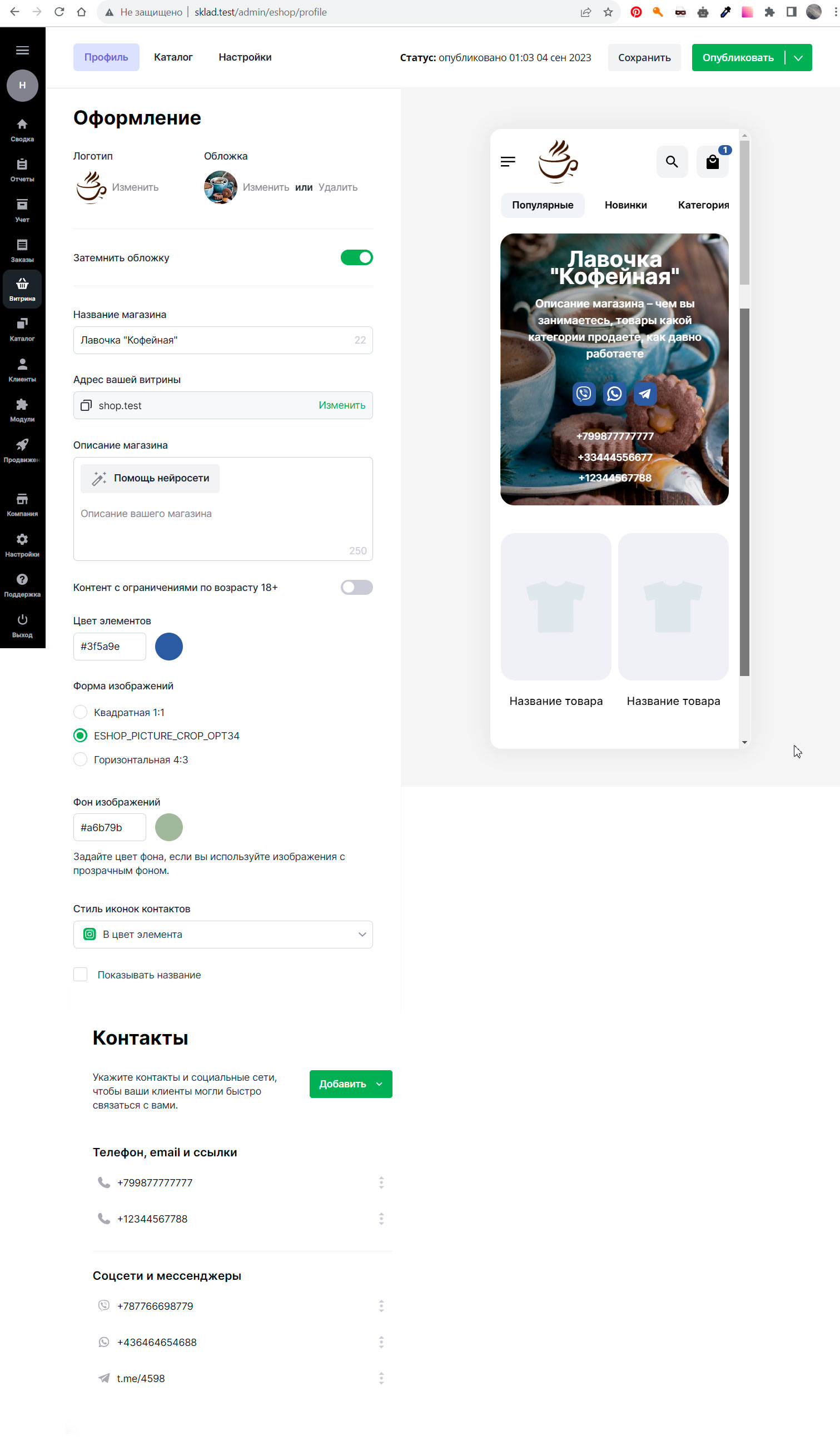
Task: Switch to the Каталог tab
Action: pyautogui.click(x=173, y=57)
